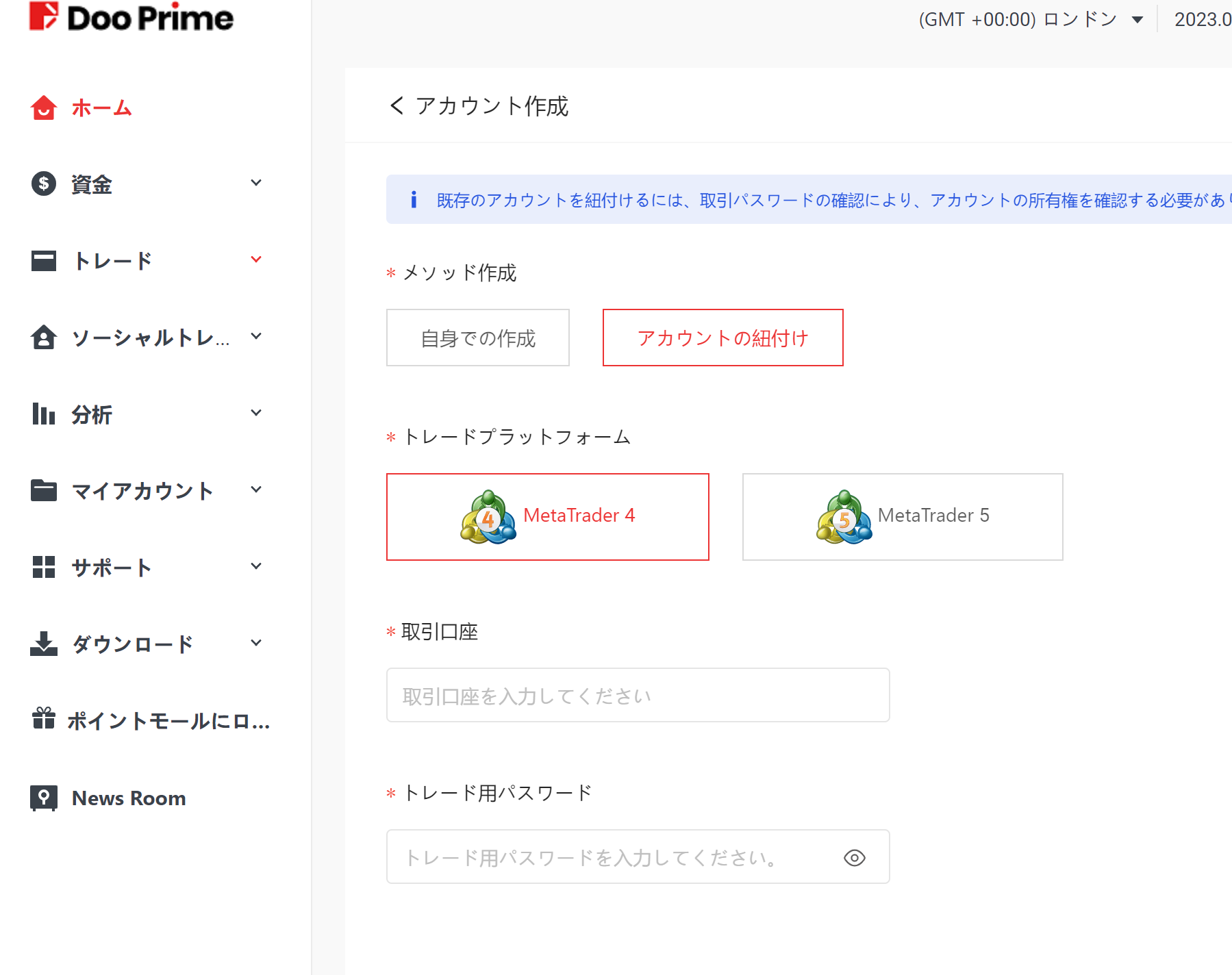Click the MetaTrader 5 logo icon
The height and width of the screenshot is (975, 1232).
coord(844,517)
